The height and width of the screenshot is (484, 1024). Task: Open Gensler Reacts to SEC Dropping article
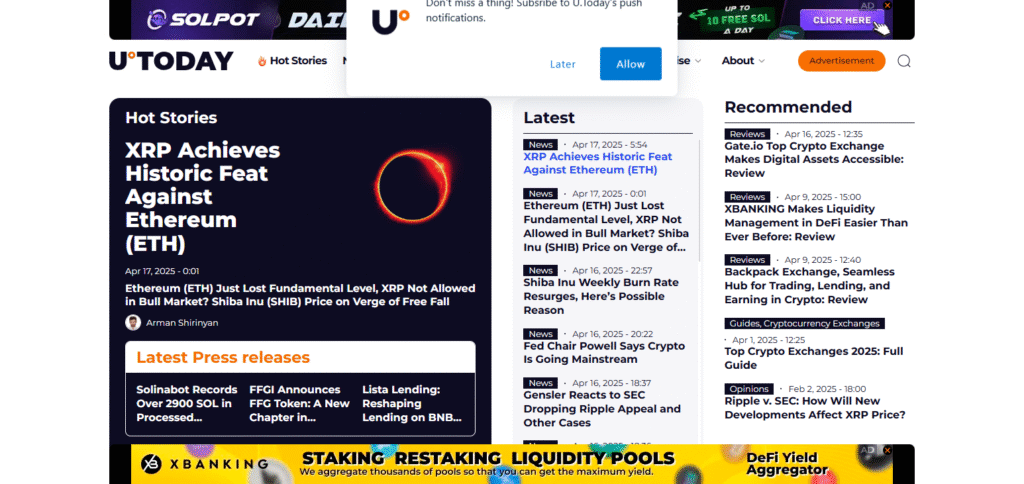click(x=602, y=409)
